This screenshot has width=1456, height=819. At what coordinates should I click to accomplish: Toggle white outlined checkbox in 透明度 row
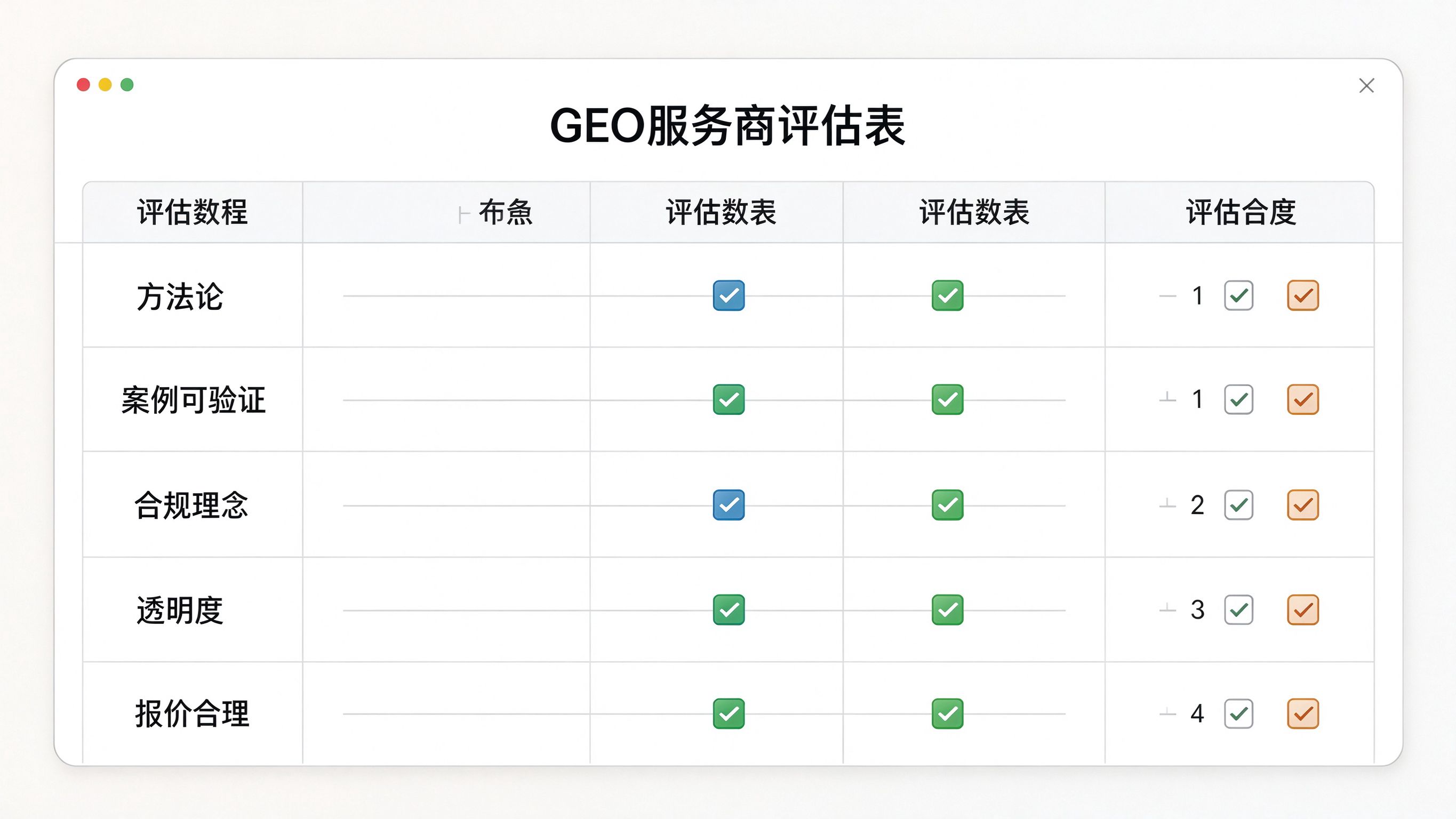coord(1238,610)
